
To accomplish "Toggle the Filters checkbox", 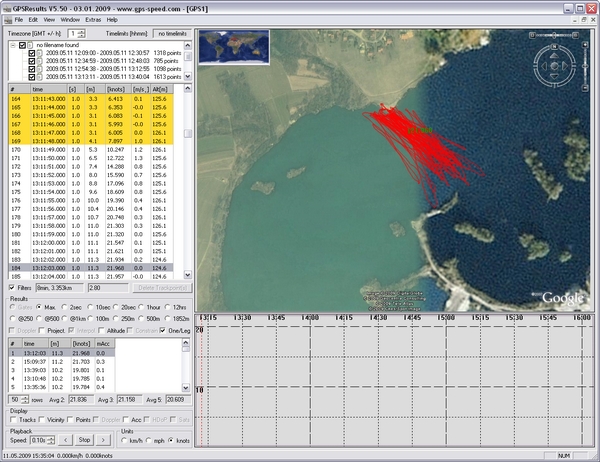I will coord(12,287).
